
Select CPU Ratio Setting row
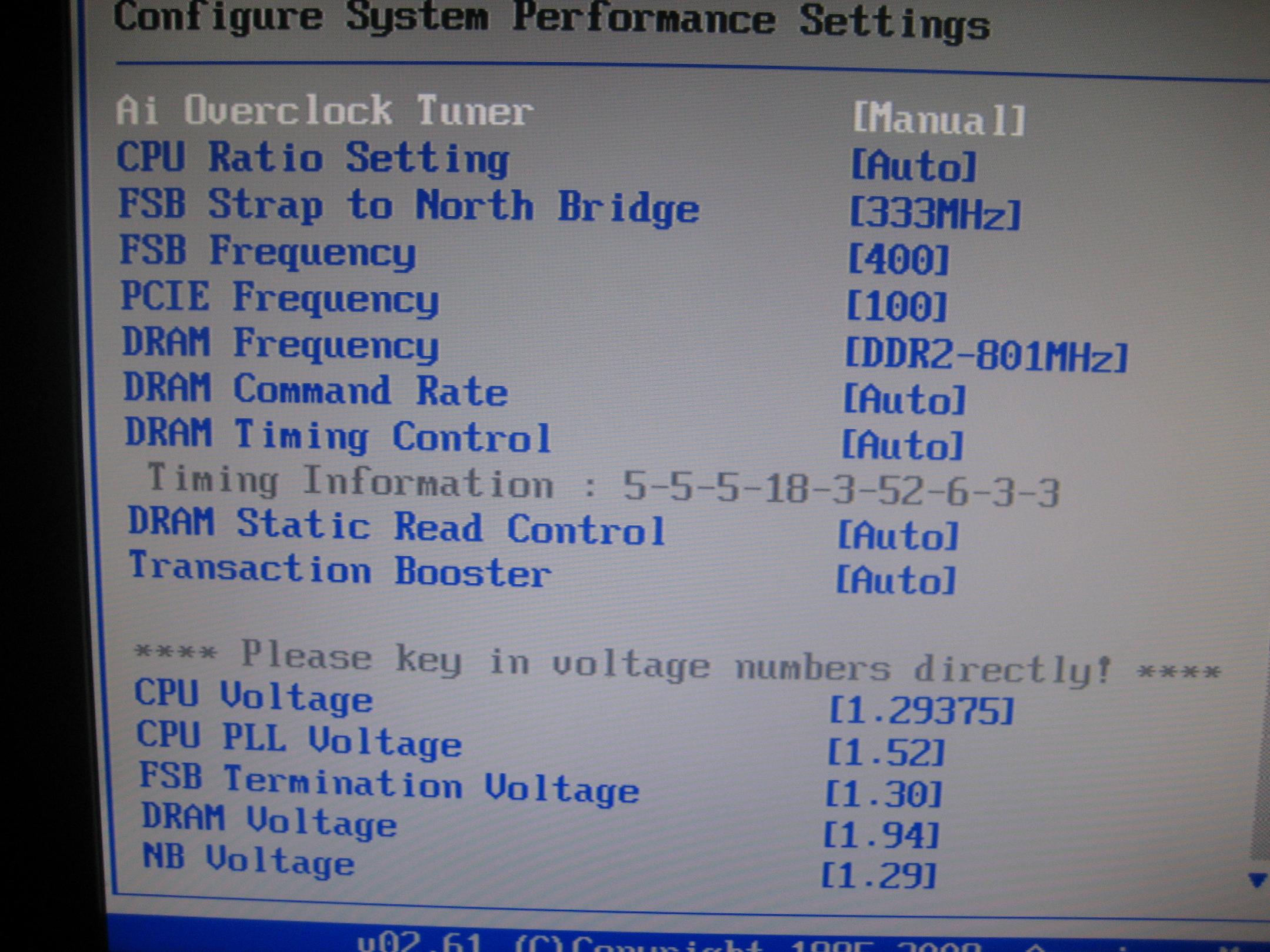[x=312, y=158]
